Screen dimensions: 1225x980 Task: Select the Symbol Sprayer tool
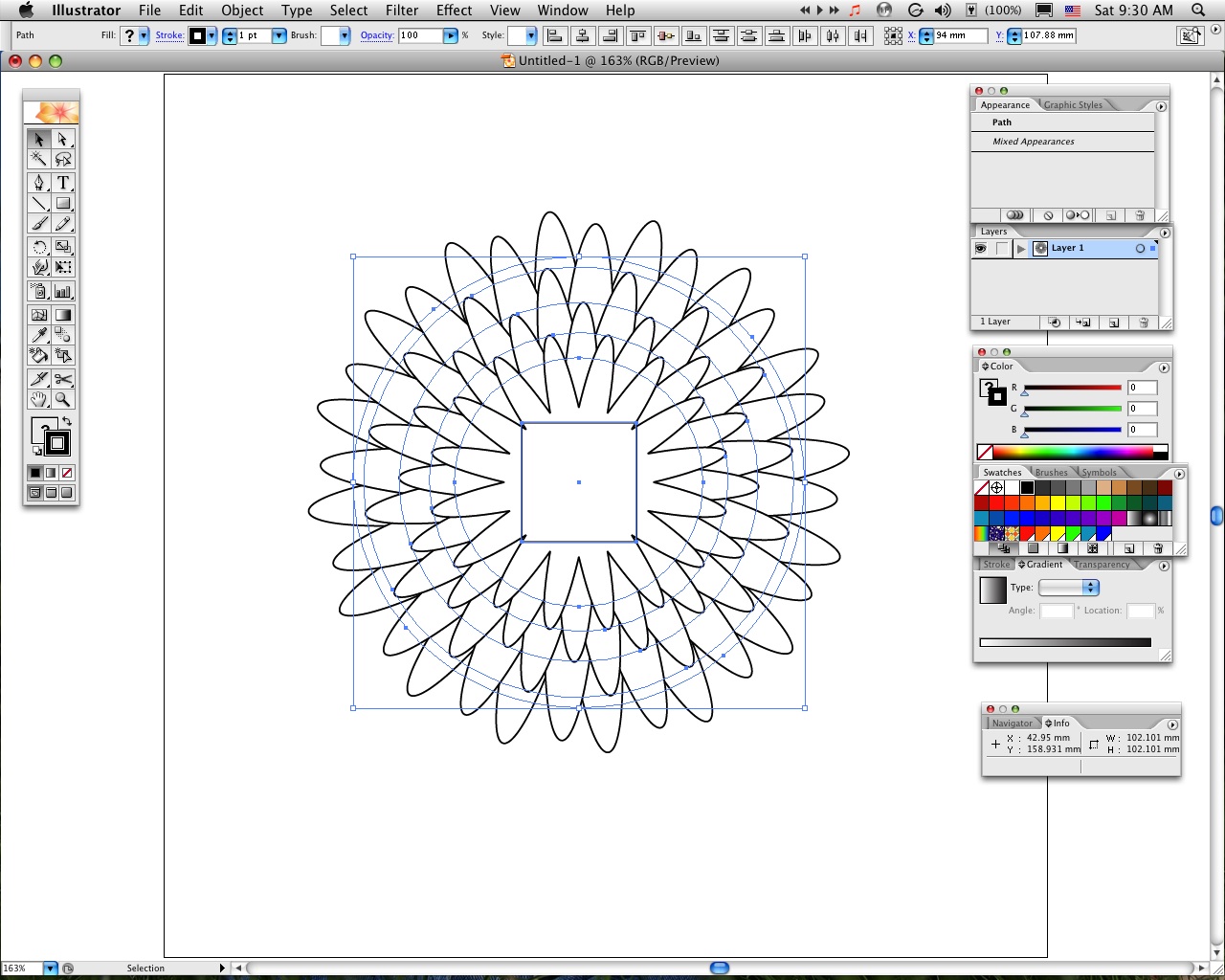coord(38,291)
